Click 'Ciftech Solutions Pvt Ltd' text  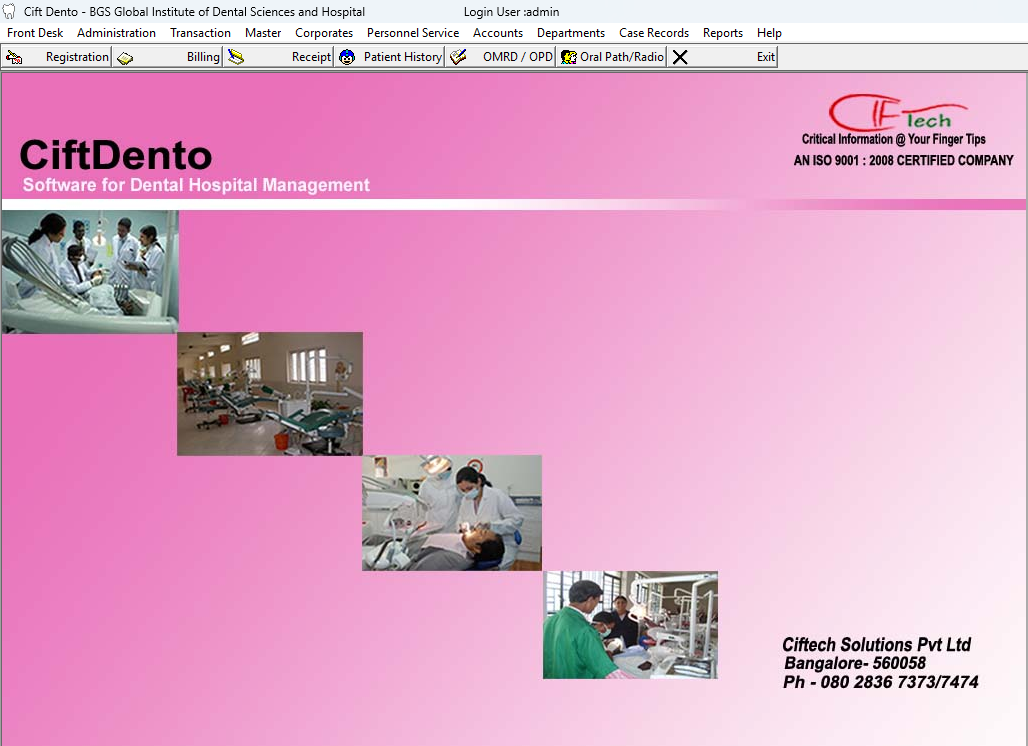pyautogui.click(x=877, y=644)
